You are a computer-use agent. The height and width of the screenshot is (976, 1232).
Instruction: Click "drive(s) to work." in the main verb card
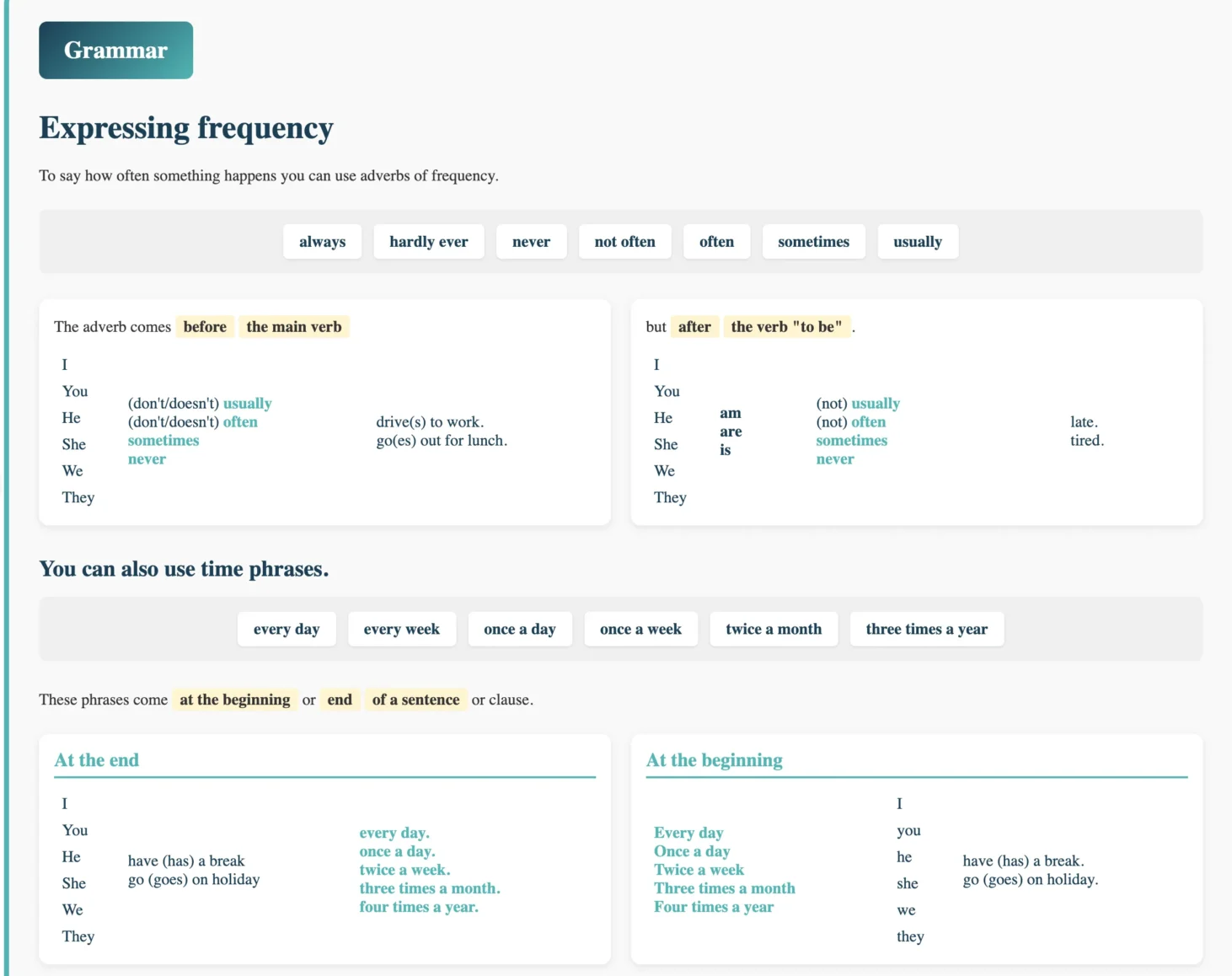pos(430,422)
